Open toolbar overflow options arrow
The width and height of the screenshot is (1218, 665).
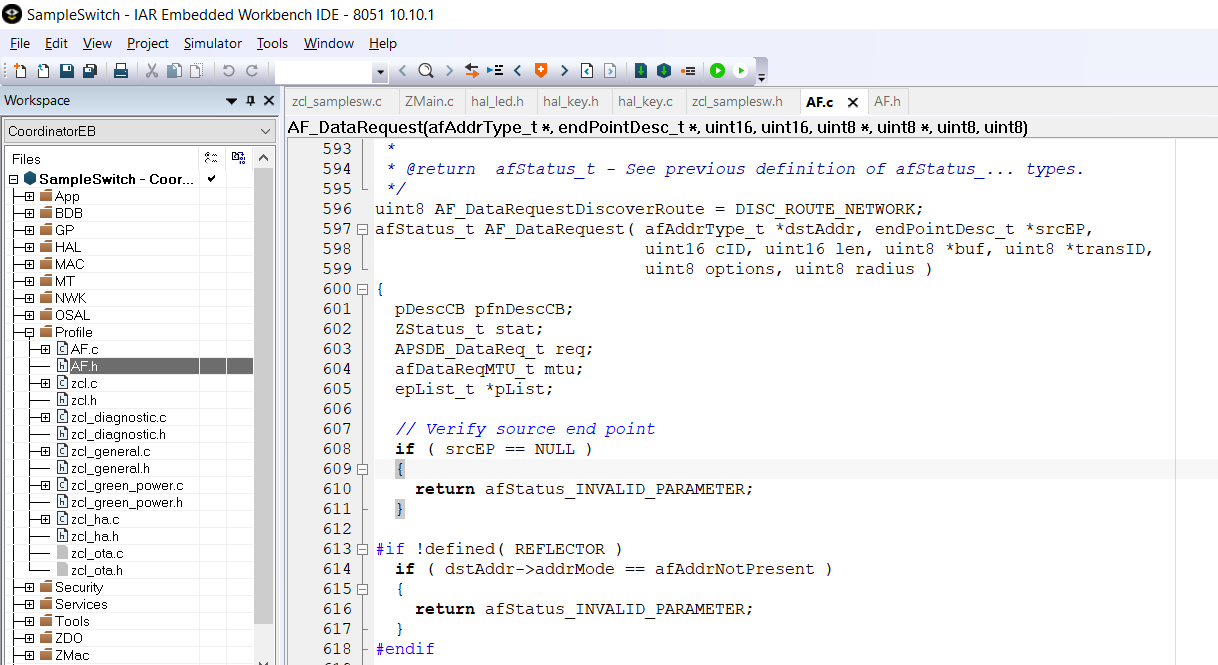[x=761, y=76]
